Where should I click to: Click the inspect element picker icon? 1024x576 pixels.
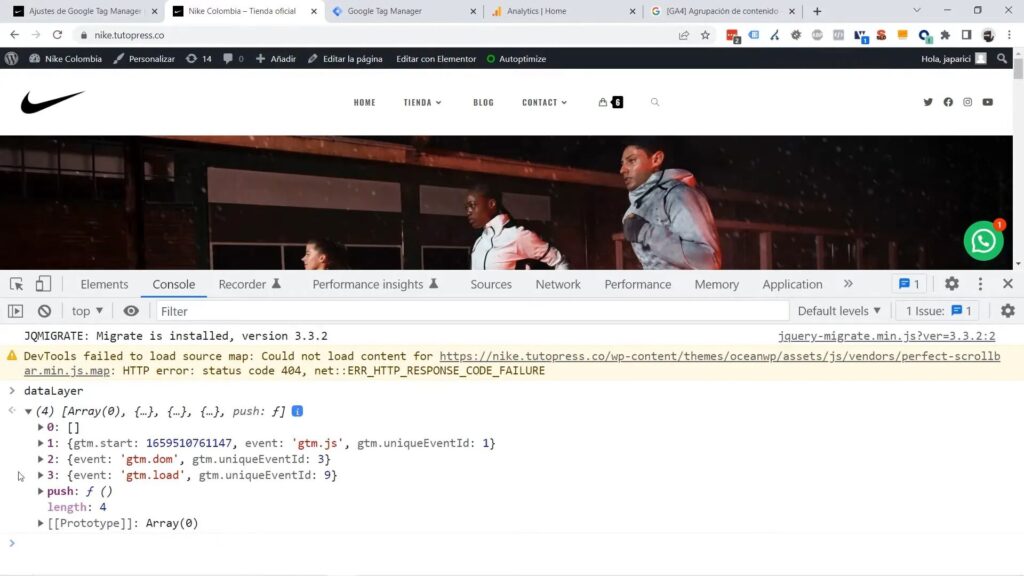tap(16, 284)
